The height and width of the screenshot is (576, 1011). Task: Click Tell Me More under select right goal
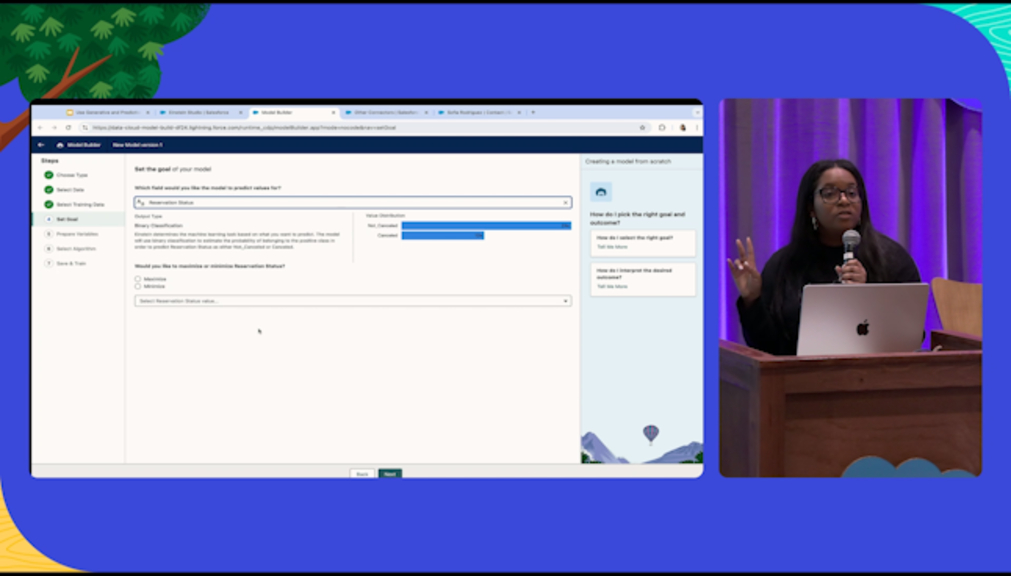(x=612, y=247)
